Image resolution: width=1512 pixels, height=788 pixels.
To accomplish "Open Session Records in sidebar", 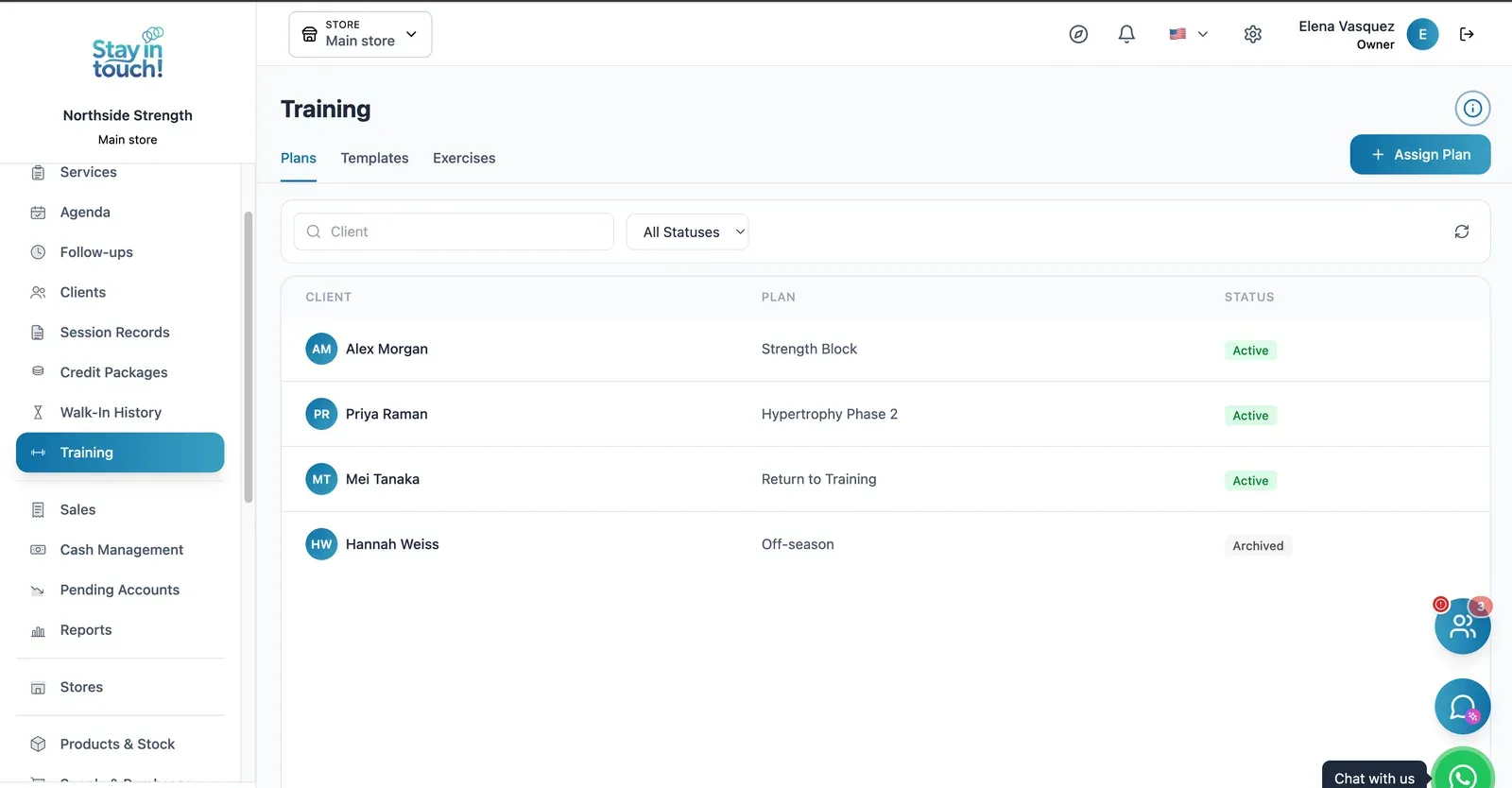I will pos(120,333).
